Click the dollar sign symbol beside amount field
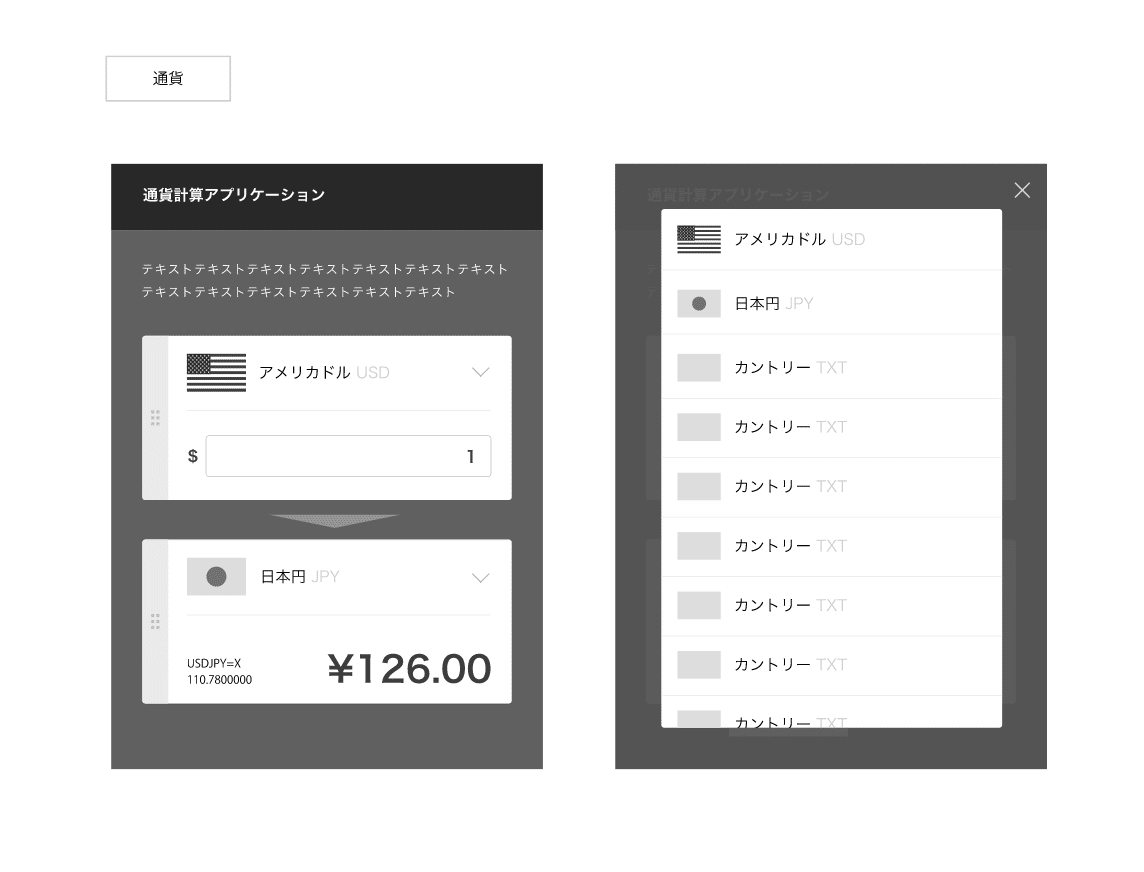The width and height of the screenshot is (1144, 872). (193, 456)
